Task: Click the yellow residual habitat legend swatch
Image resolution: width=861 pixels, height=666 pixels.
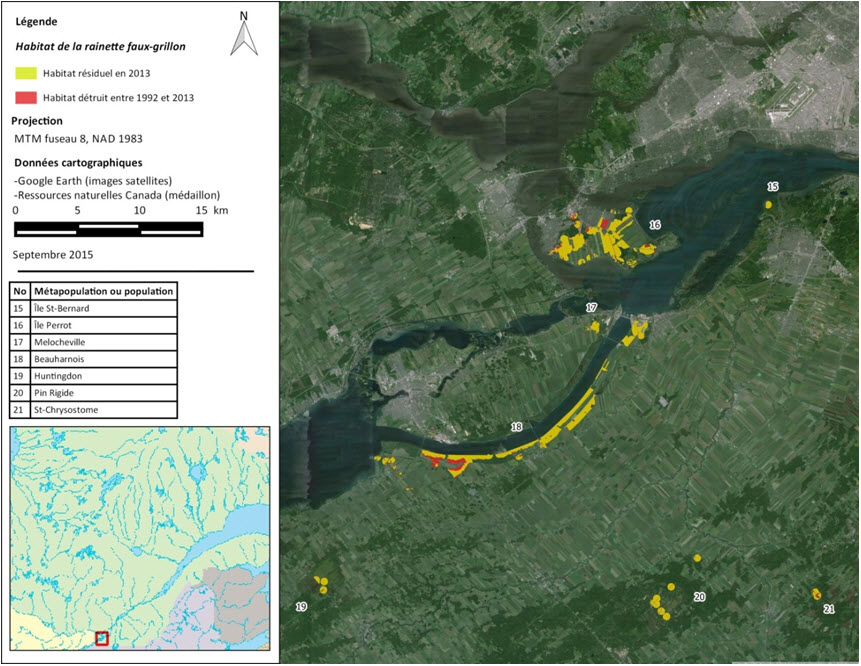Action: pos(26,73)
